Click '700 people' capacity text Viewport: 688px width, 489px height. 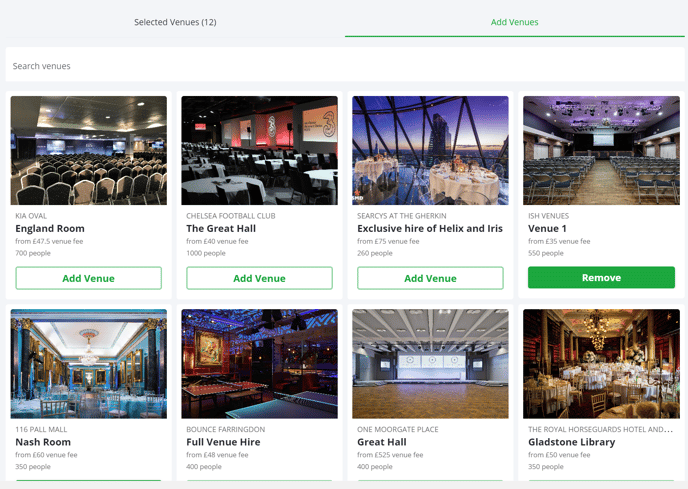click(x=33, y=253)
